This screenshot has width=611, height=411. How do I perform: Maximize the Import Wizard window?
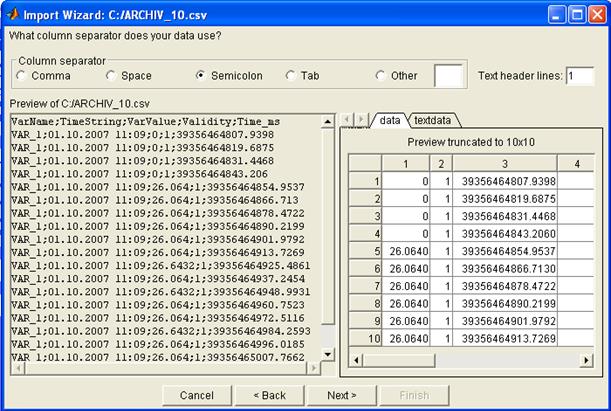click(576, 14)
